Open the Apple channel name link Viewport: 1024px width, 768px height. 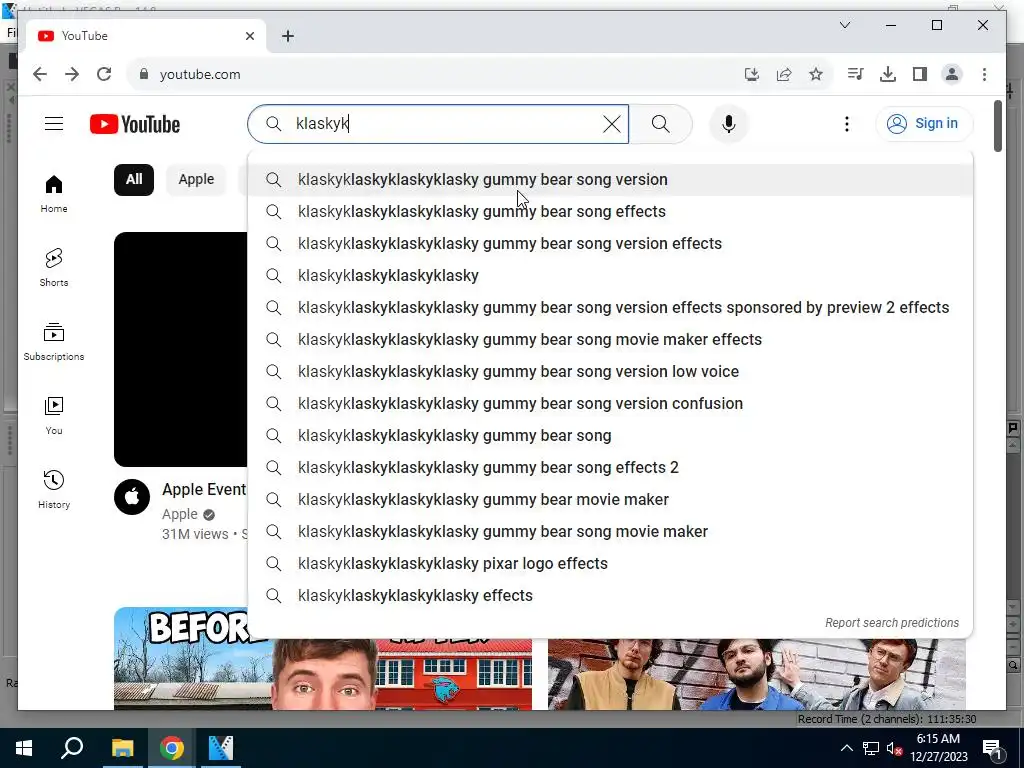click(x=180, y=515)
